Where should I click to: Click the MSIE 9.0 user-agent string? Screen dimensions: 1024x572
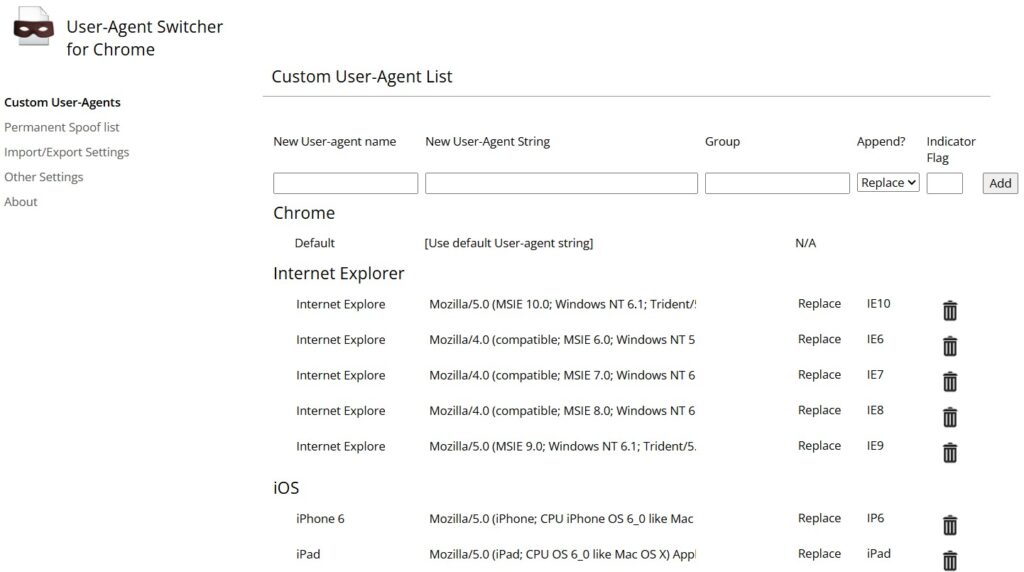(562, 447)
